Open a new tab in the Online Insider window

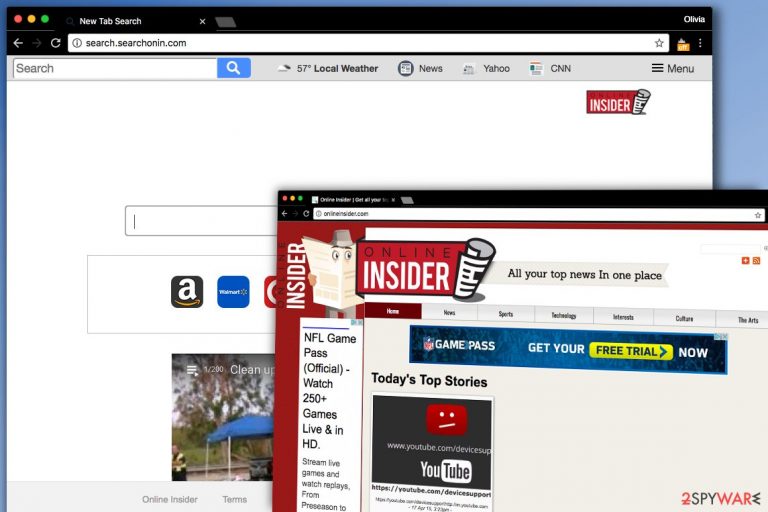(407, 200)
